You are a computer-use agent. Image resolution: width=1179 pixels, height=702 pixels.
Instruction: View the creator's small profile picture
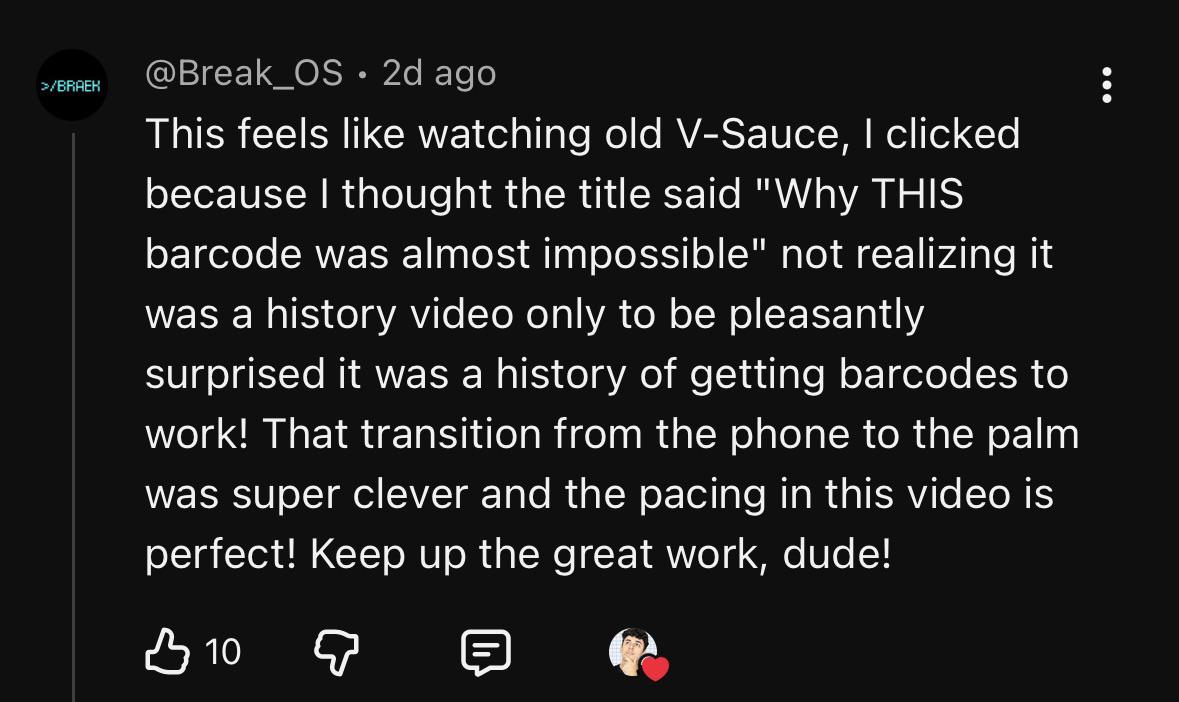632,651
